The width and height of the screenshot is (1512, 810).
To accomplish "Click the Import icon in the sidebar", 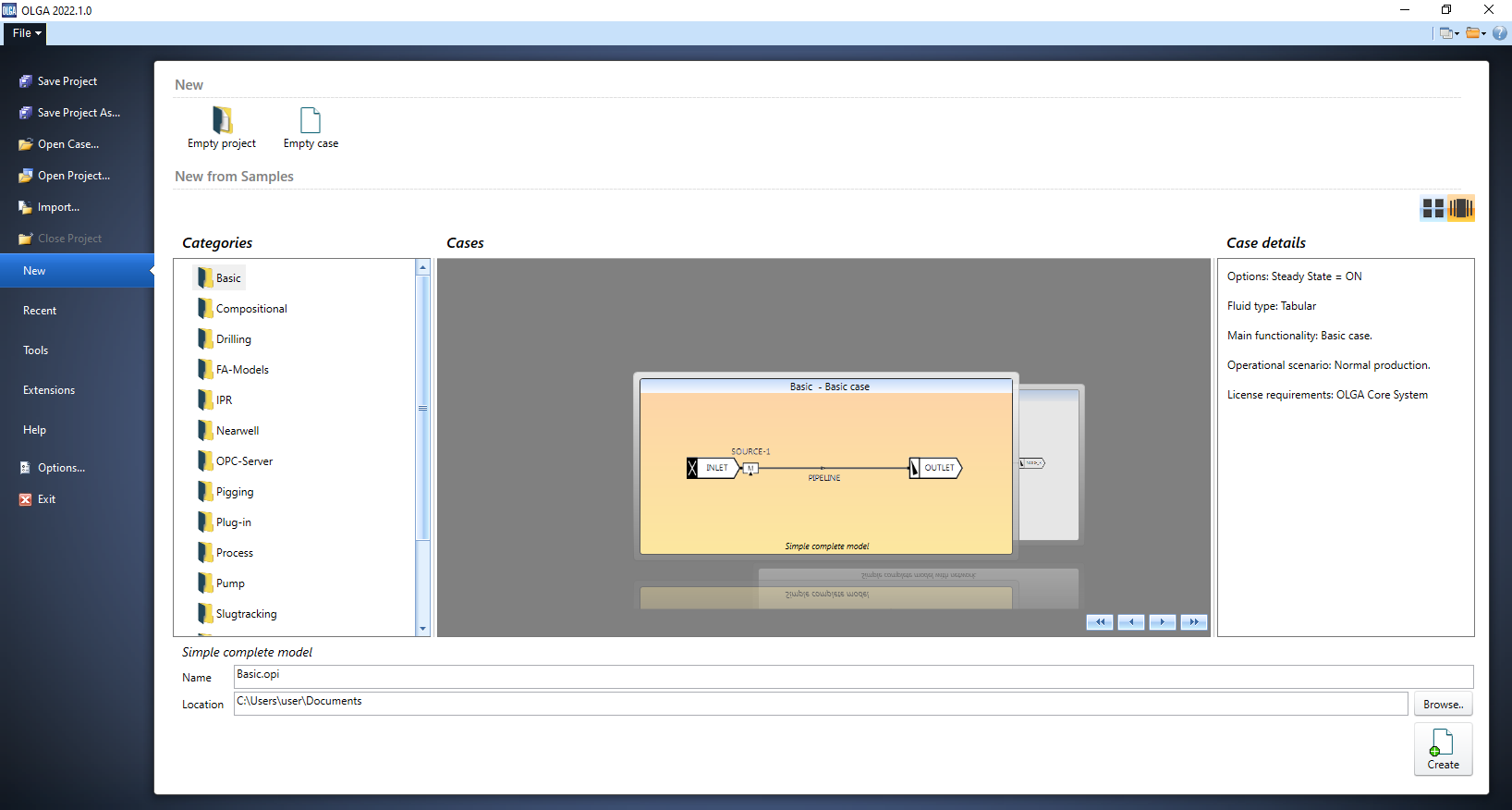I will click(x=26, y=207).
